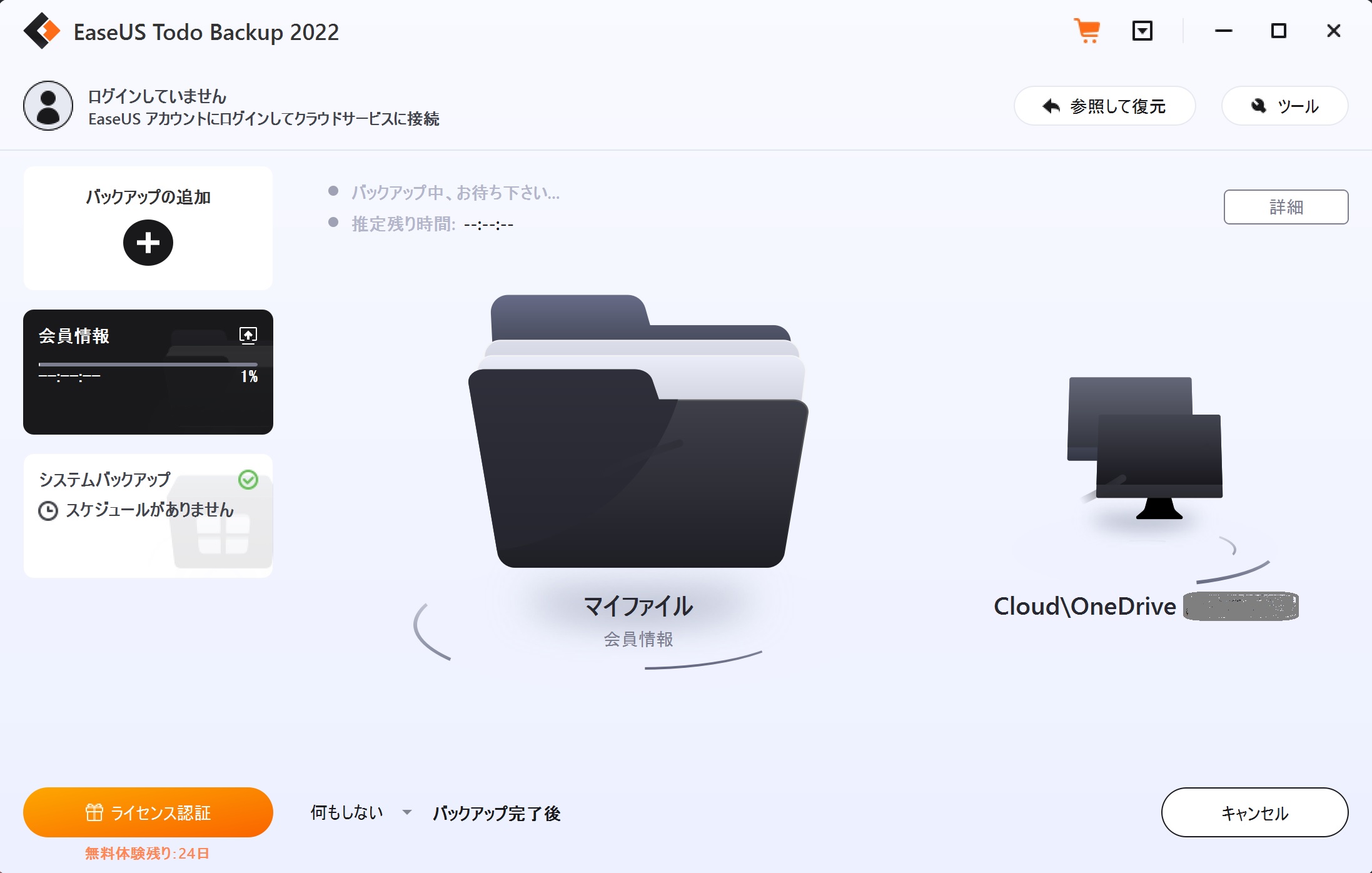This screenshot has width=1372, height=873.
Task: Select the システムバックアップ task card
Action: (148, 515)
